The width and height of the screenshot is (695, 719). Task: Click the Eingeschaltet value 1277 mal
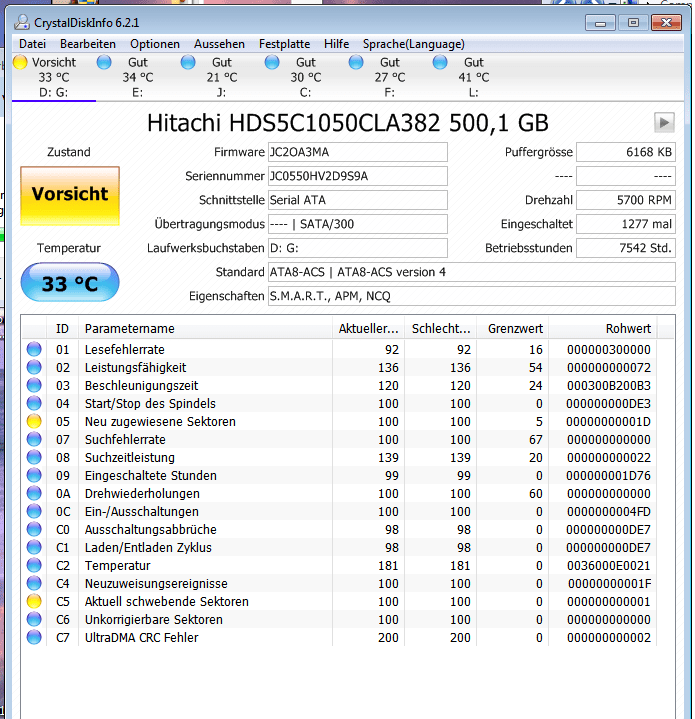click(x=626, y=224)
